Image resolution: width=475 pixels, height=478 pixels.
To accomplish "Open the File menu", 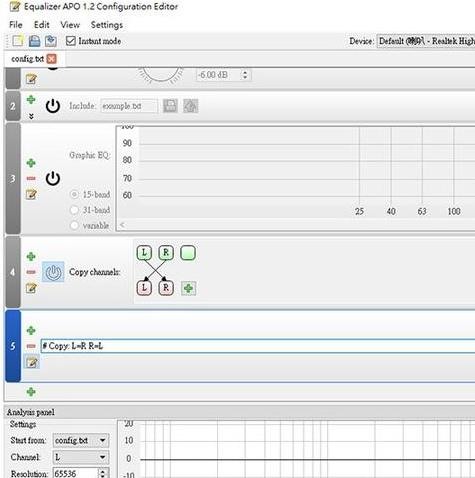I will click(x=16, y=25).
